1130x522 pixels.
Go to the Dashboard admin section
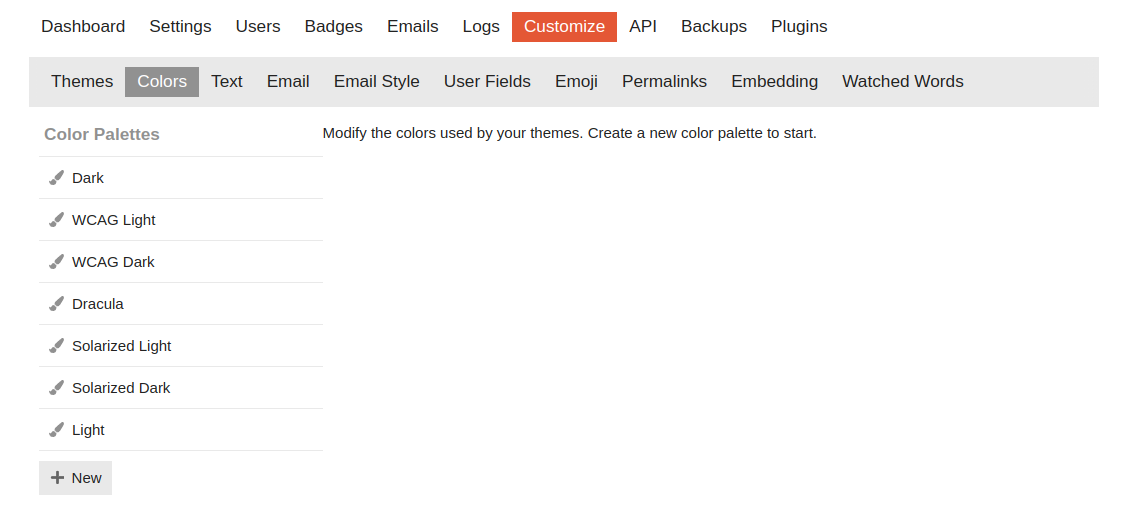83,27
